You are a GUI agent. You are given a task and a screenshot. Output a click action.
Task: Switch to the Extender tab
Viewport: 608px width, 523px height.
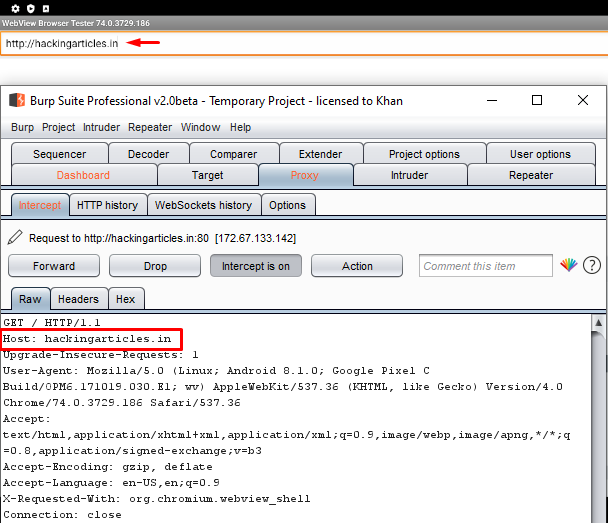point(321,154)
